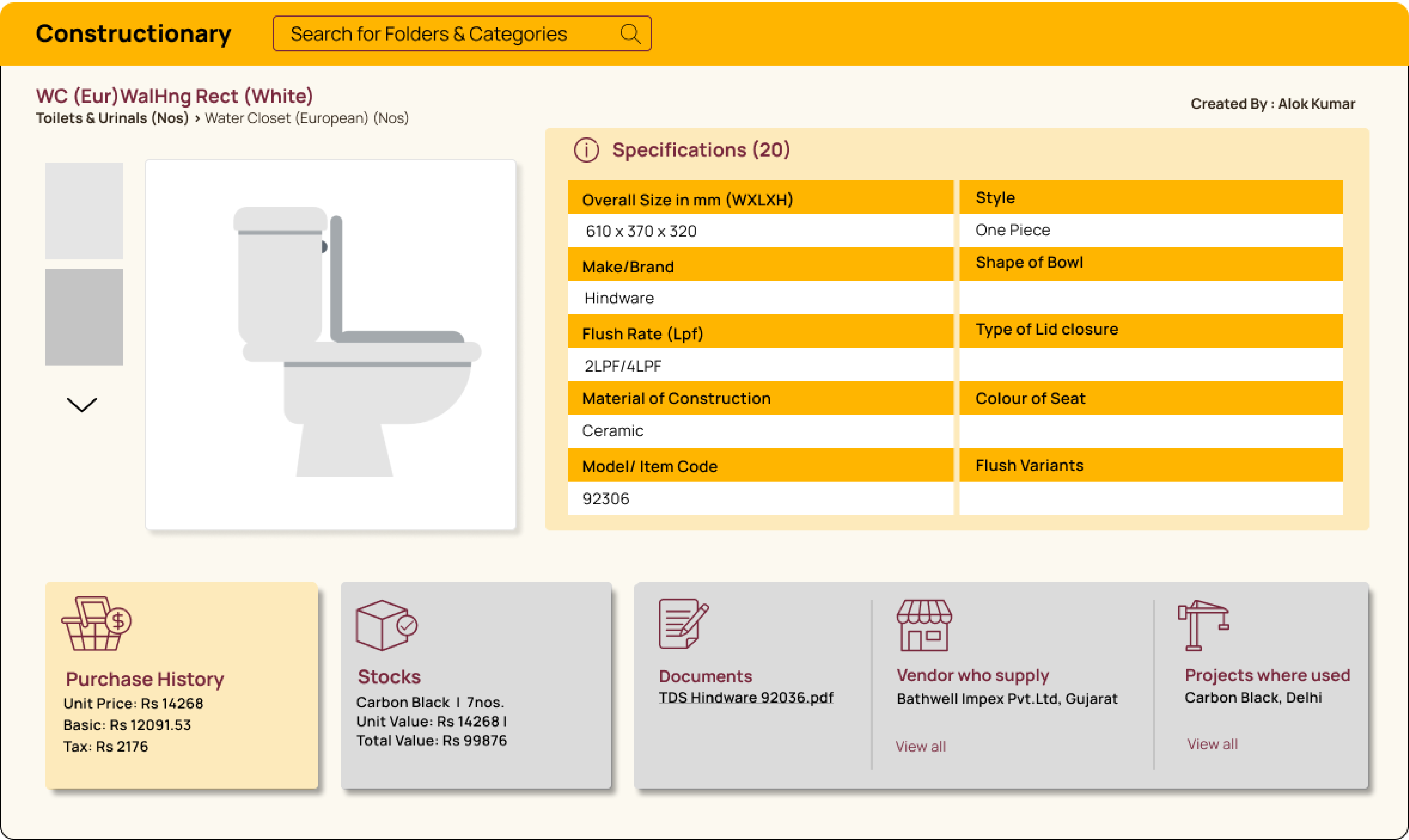The height and width of the screenshot is (840, 1409).
Task: Click the Stocks box icon
Action: coord(387,625)
